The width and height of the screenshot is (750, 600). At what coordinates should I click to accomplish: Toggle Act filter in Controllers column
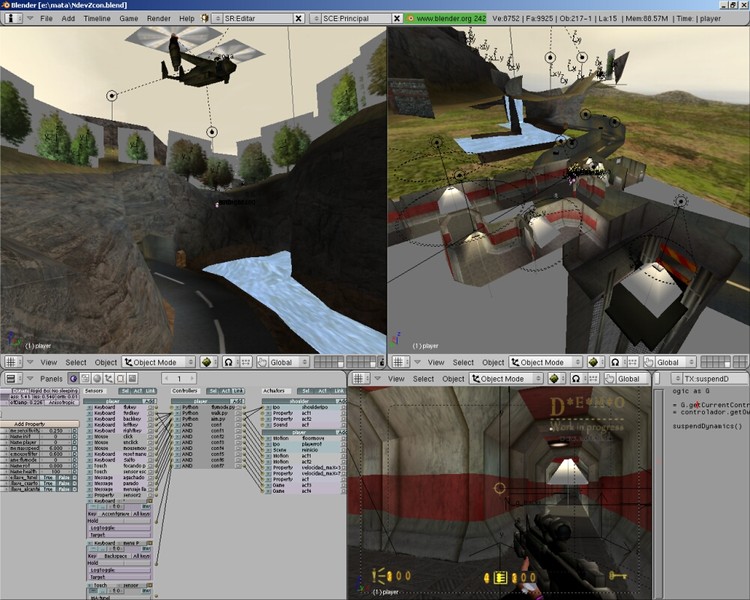click(226, 391)
